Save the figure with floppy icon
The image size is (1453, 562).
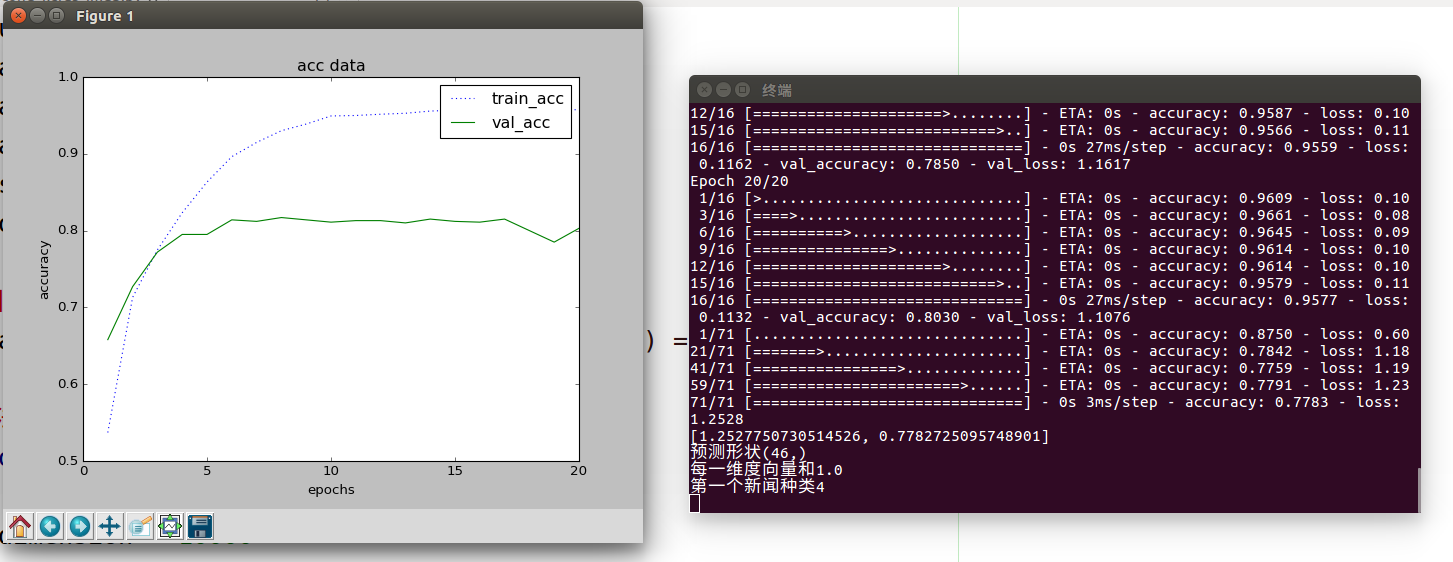[200, 526]
